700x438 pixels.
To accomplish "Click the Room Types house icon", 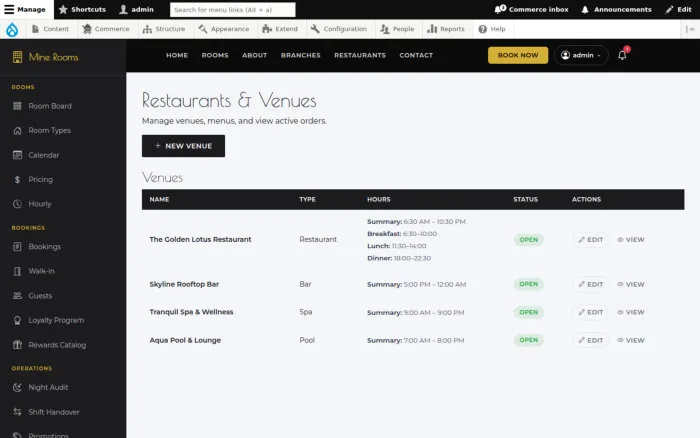I will tap(17, 130).
